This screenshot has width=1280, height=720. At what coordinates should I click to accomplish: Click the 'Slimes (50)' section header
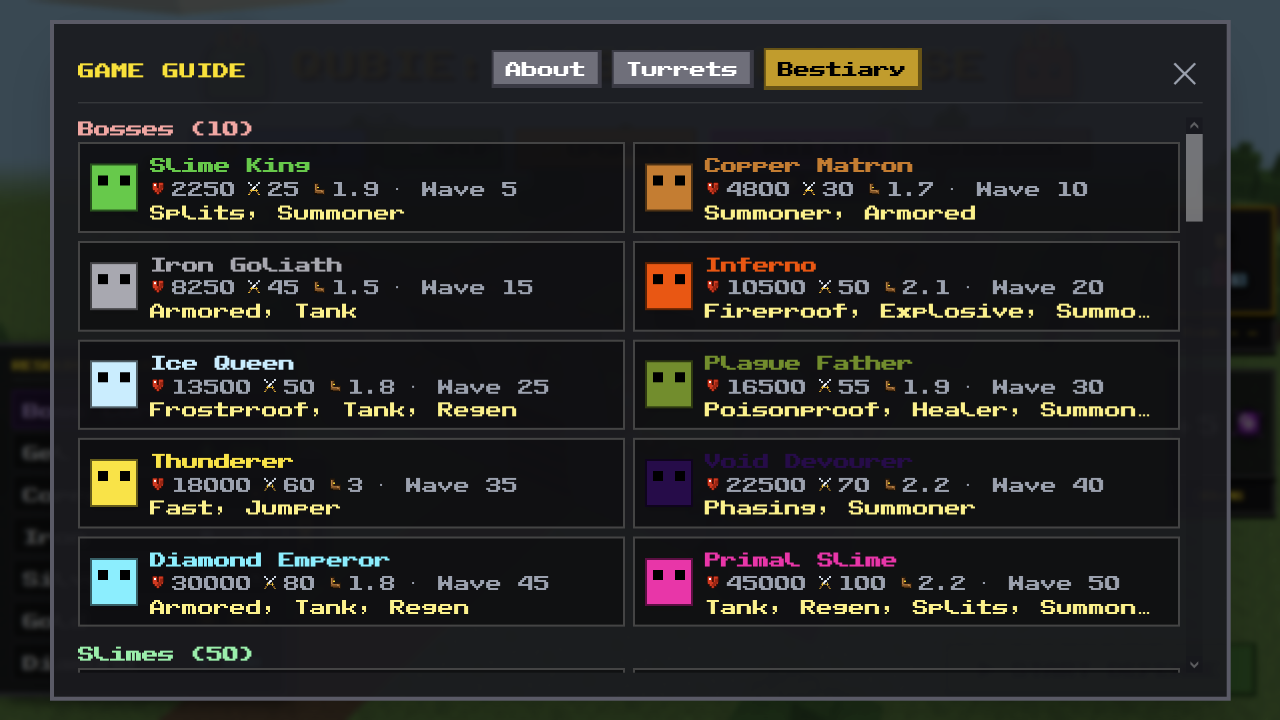pos(165,654)
